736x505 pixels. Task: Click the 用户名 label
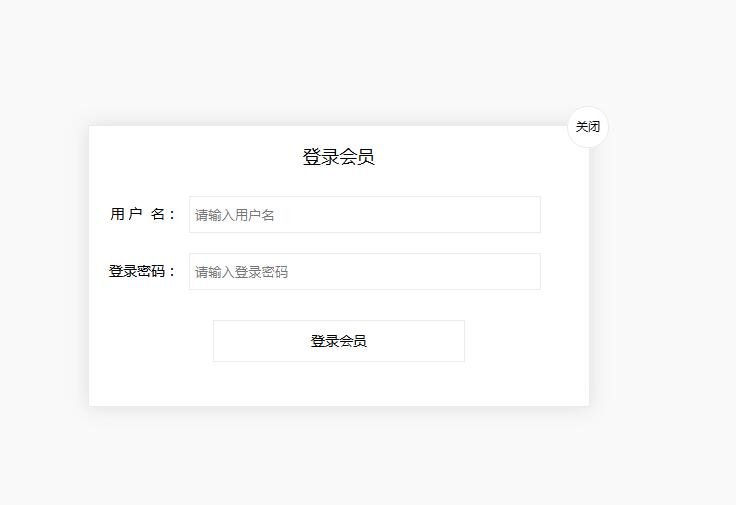(x=143, y=214)
